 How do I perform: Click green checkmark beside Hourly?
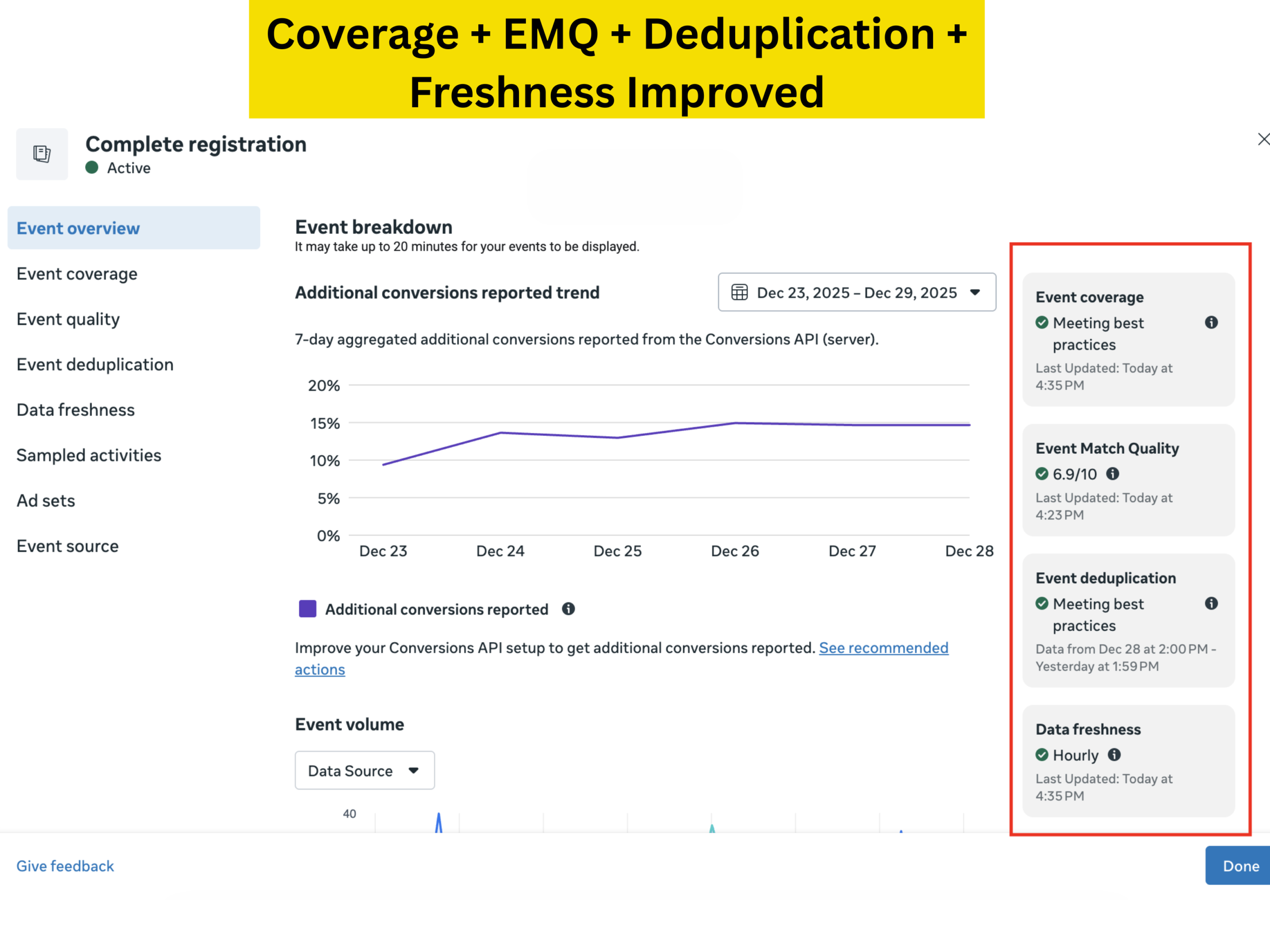click(1041, 755)
